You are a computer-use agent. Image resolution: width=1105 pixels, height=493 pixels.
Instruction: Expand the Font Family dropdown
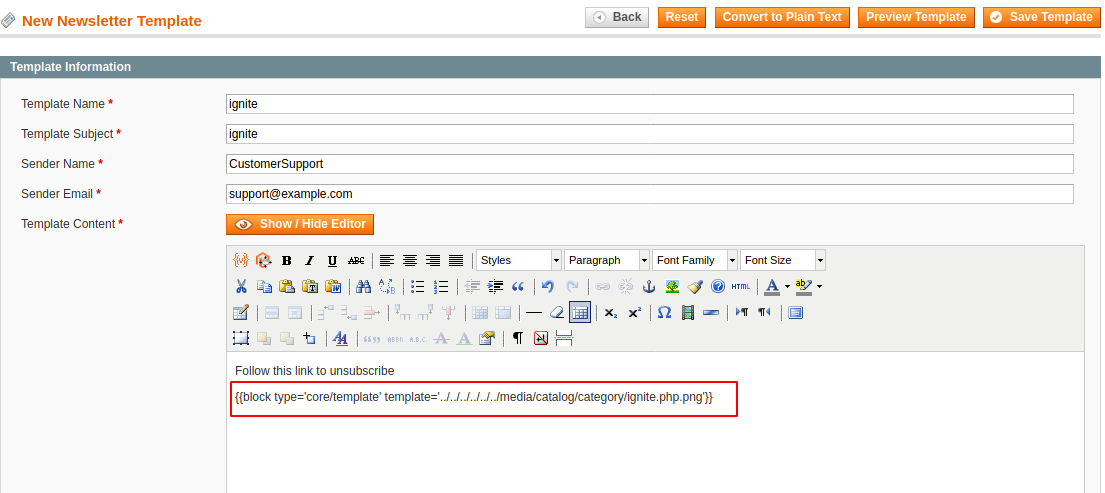coord(695,260)
